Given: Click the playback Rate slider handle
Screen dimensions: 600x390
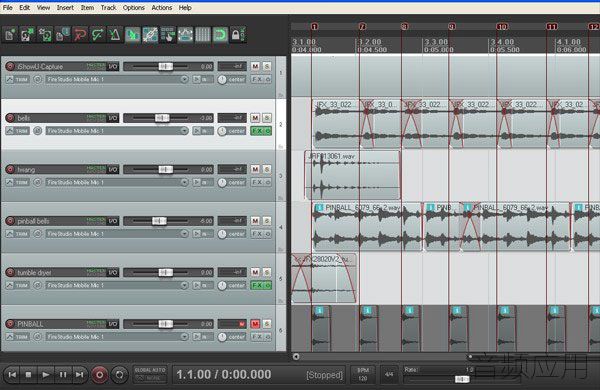Looking at the screenshot, I should (462, 379).
